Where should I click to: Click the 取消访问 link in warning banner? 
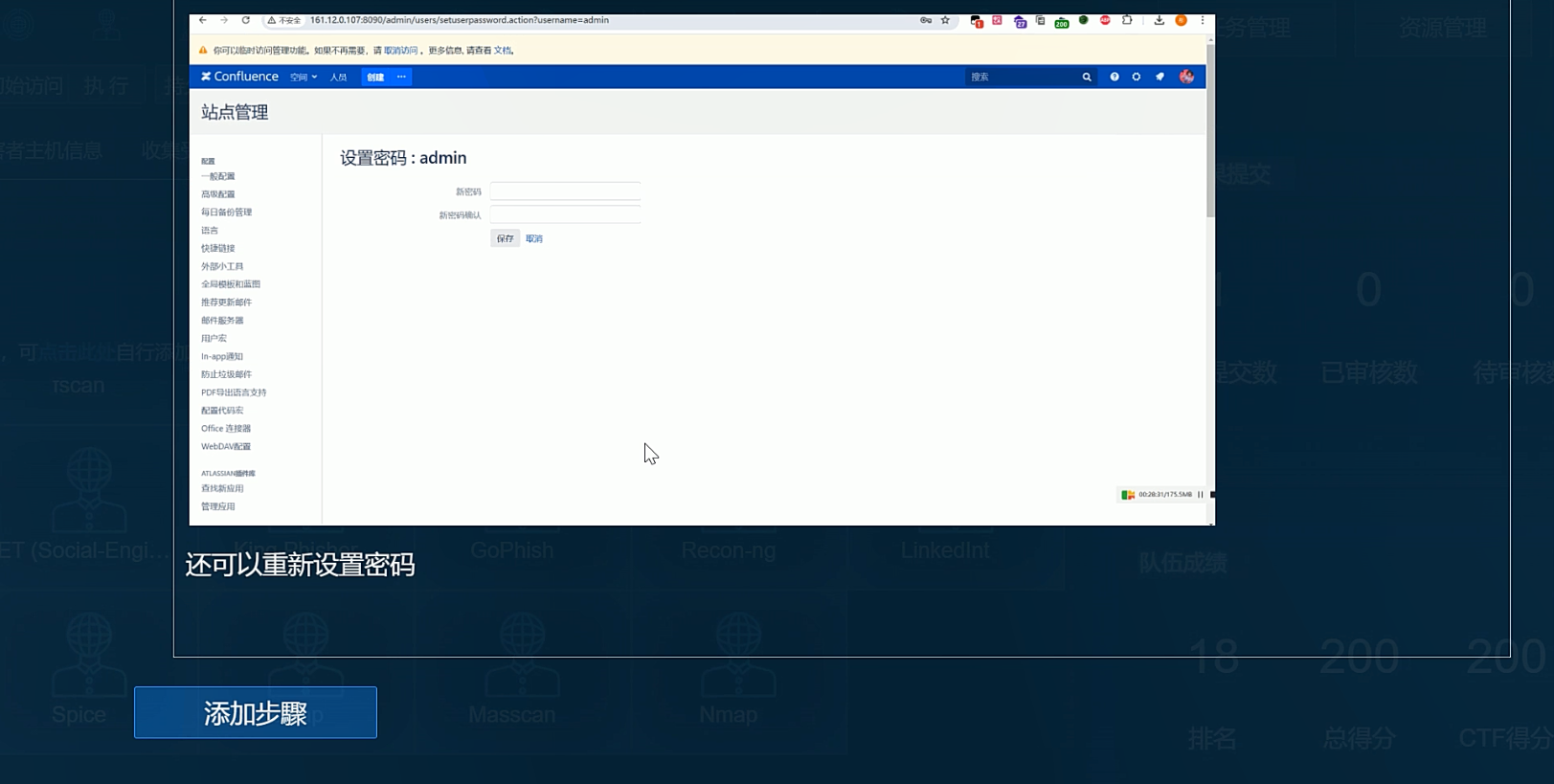(400, 51)
